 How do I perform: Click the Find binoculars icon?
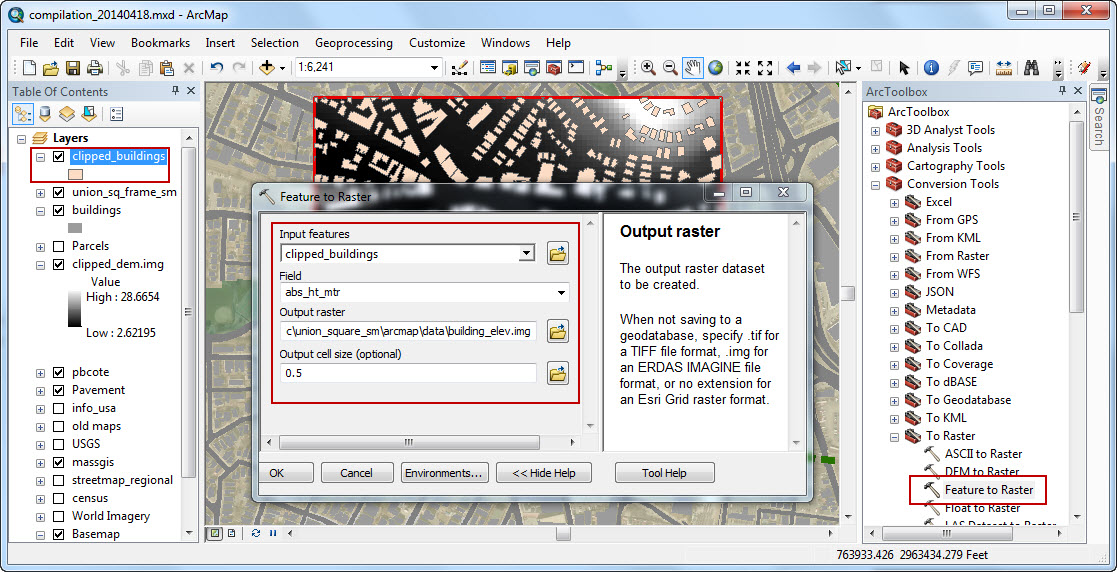click(x=1031, y=68)
